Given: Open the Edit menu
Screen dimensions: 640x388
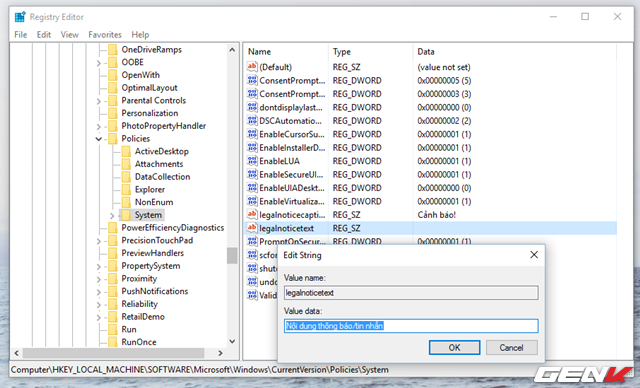Looking at the screenshot, I should point(44,35).
